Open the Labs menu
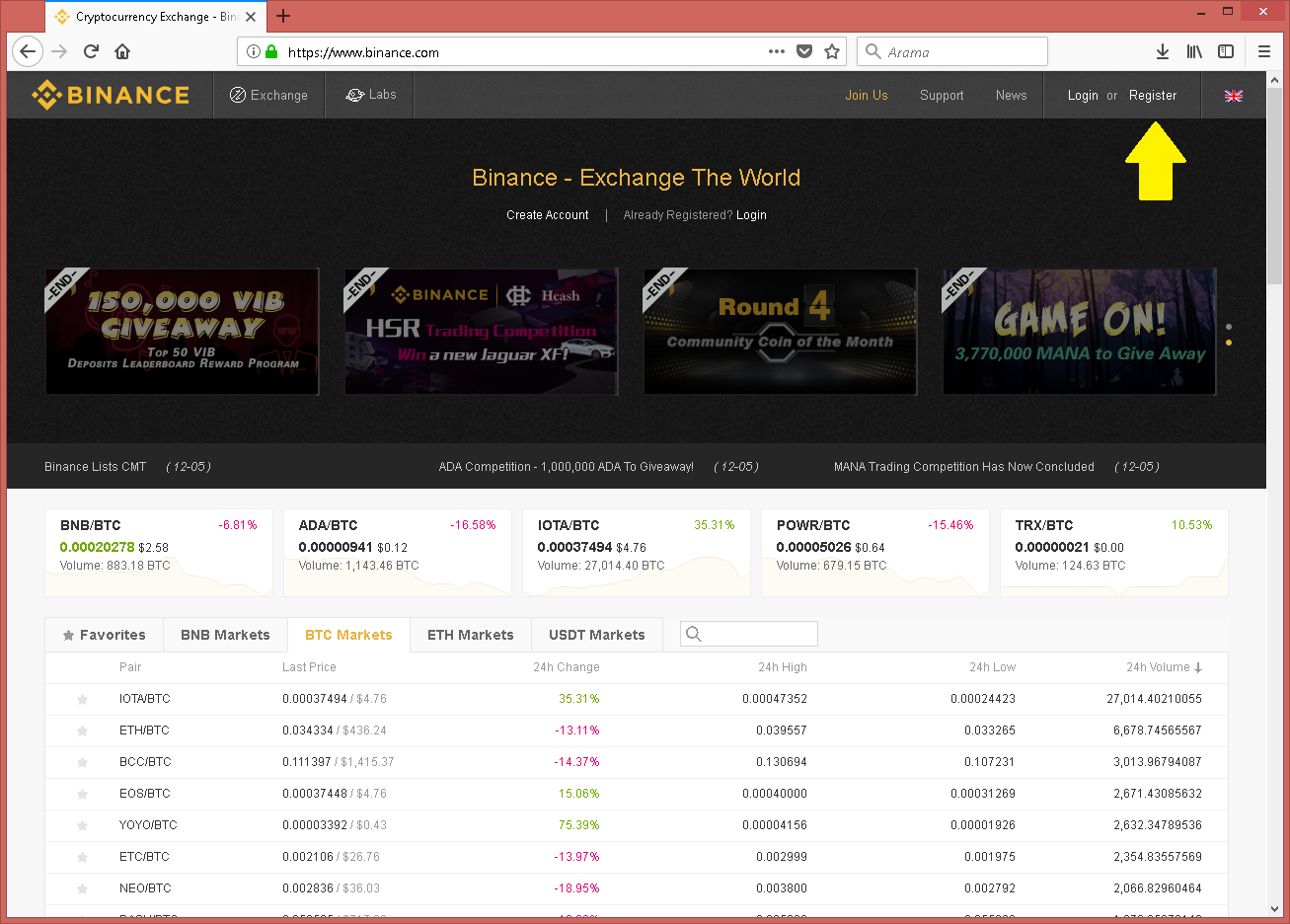 (x=370, y=95)
